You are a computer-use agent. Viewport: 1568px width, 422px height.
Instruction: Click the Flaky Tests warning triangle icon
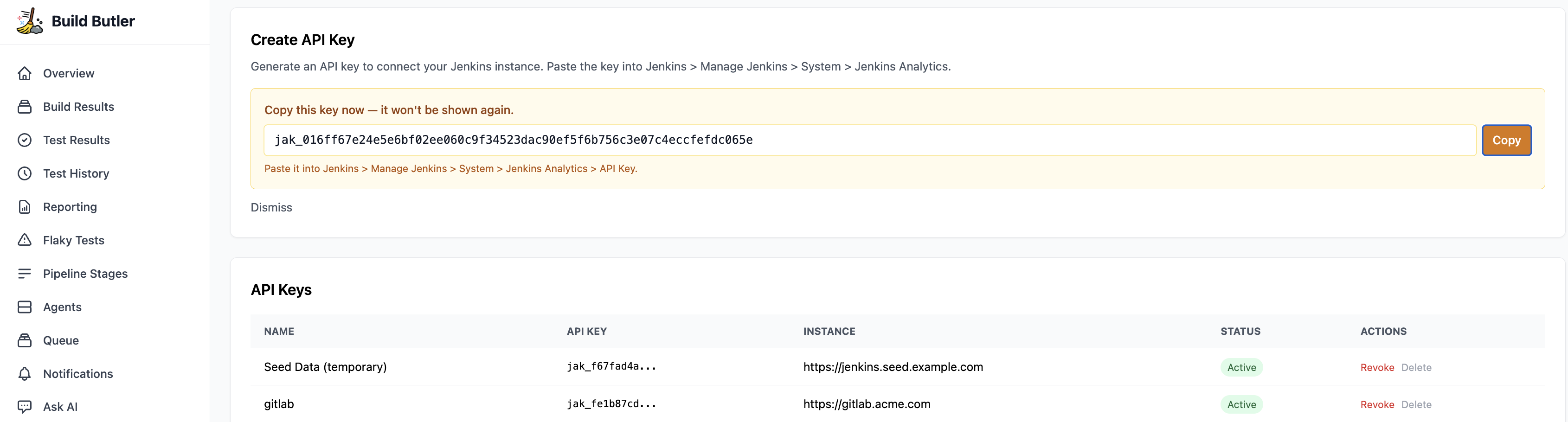tap(24, 240)
